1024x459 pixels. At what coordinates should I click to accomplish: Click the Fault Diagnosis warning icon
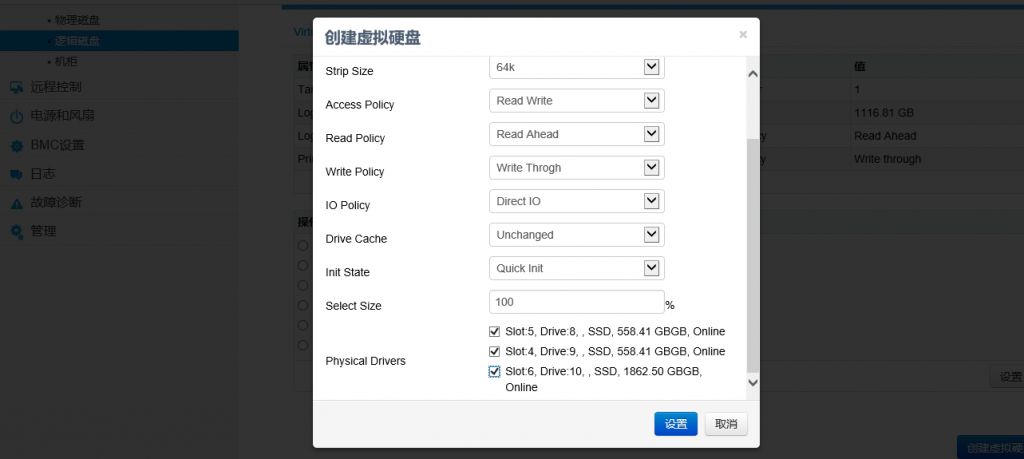(16, 203)
